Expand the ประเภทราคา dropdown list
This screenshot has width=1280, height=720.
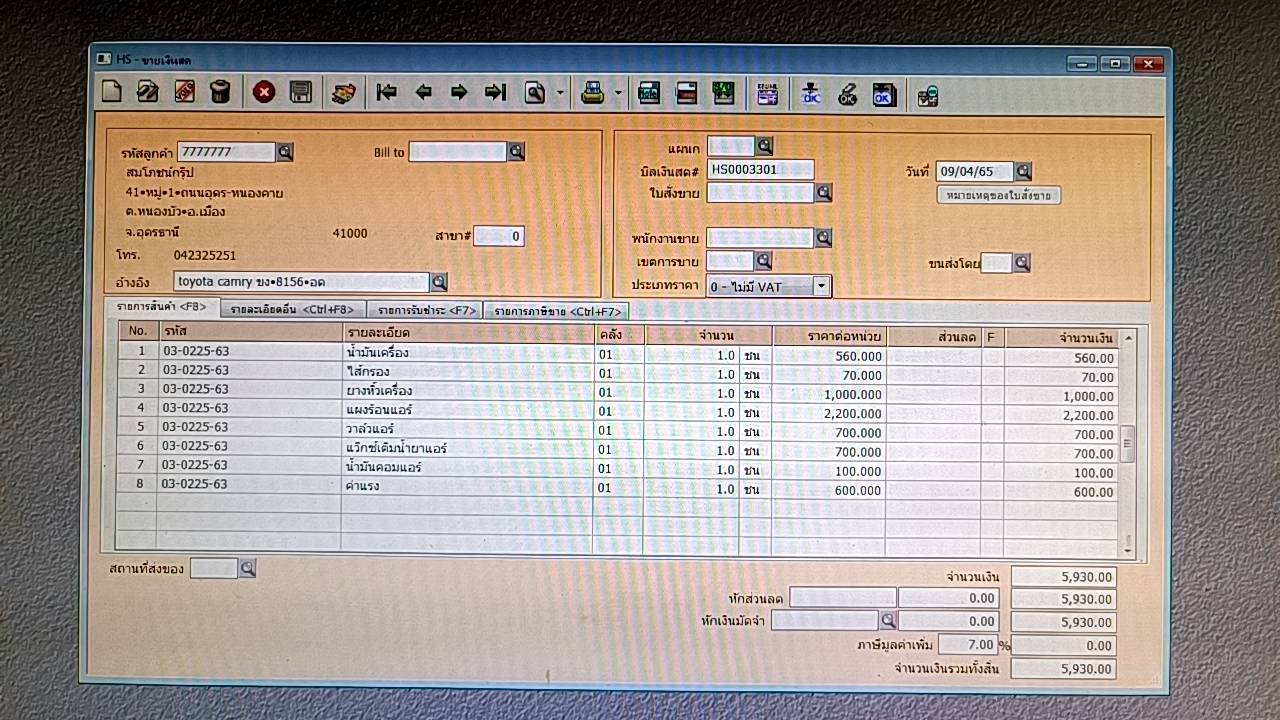820,286
